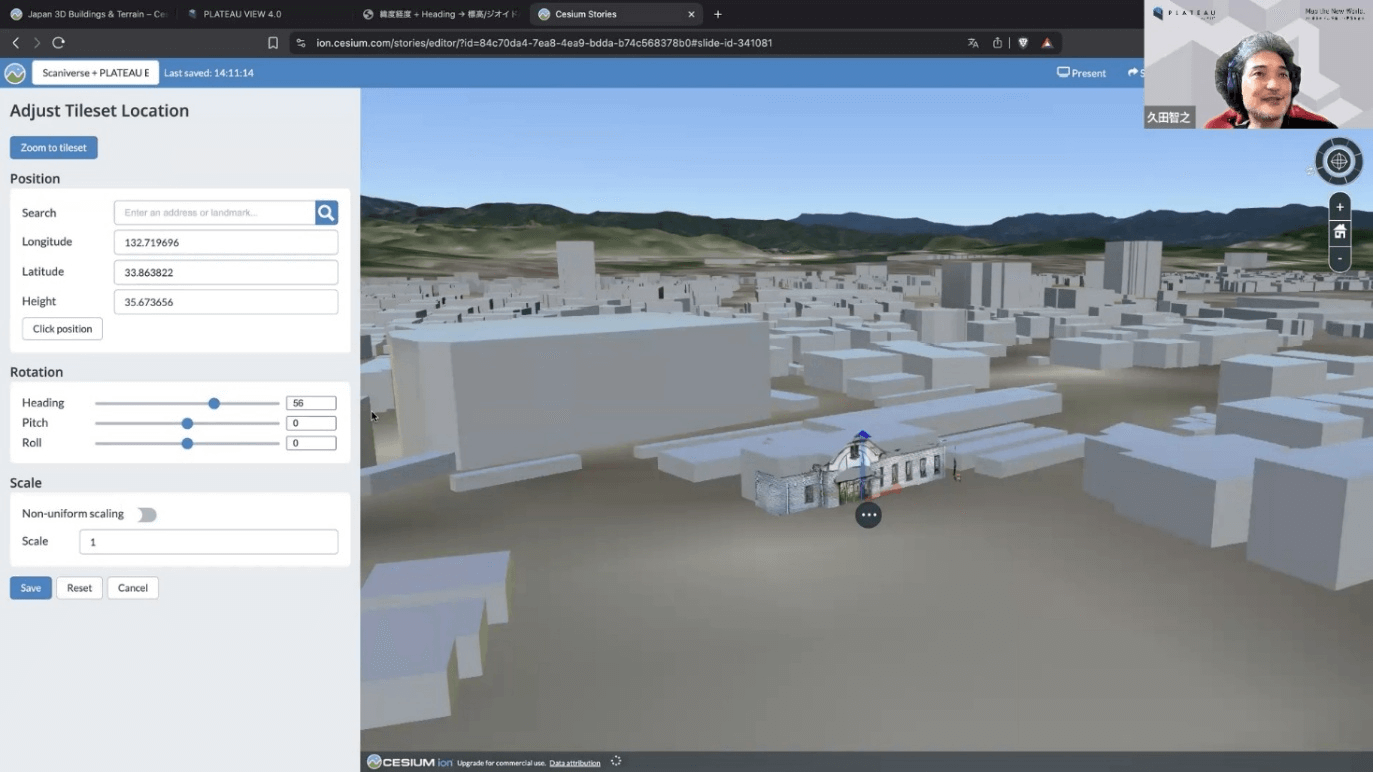Open the three-dots menu on the model
The image size is (1373, 772).
[x=868, y=515]
